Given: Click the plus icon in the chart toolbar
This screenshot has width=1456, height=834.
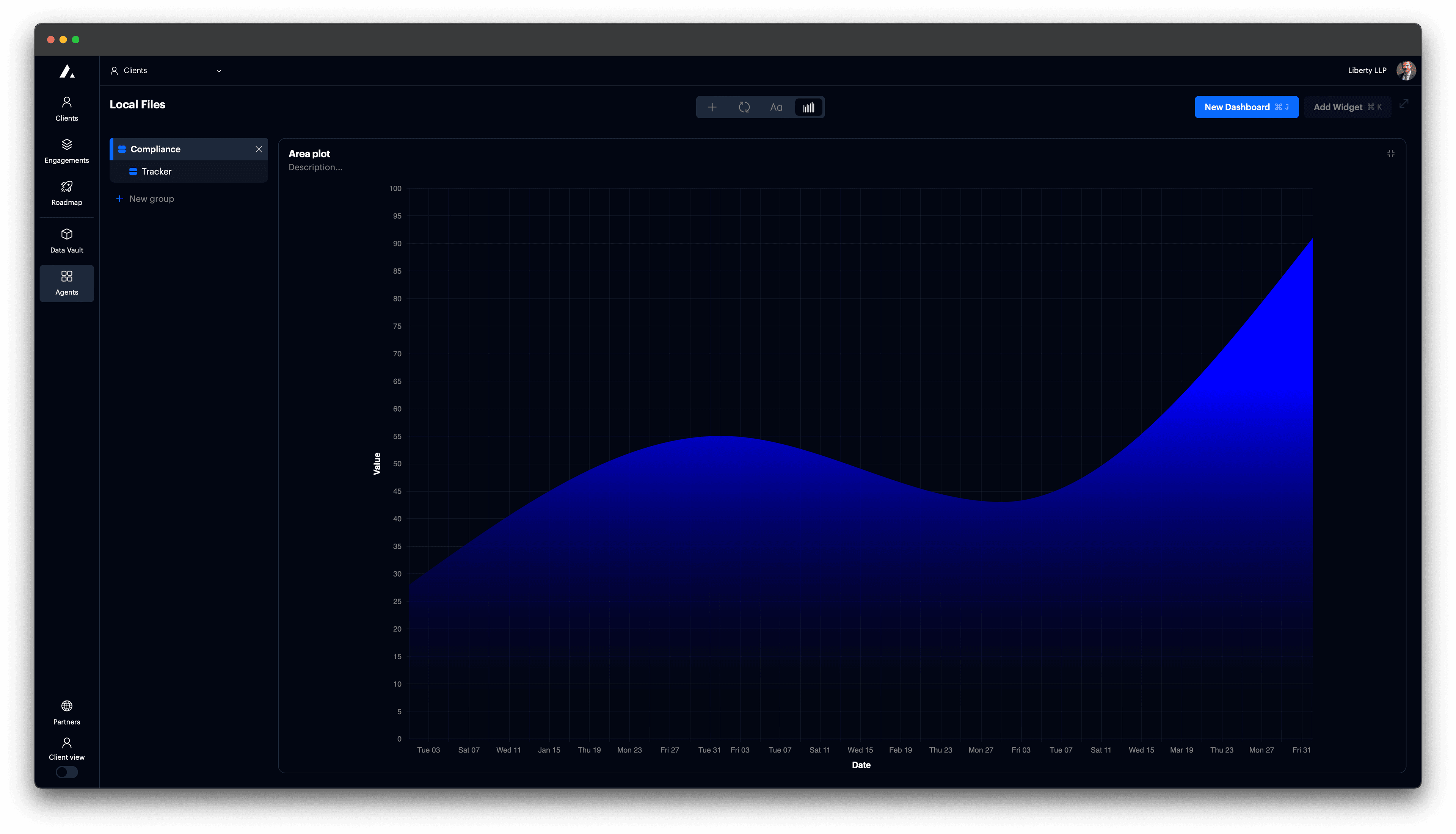Looking at the screenshot, I should point(712,107).
